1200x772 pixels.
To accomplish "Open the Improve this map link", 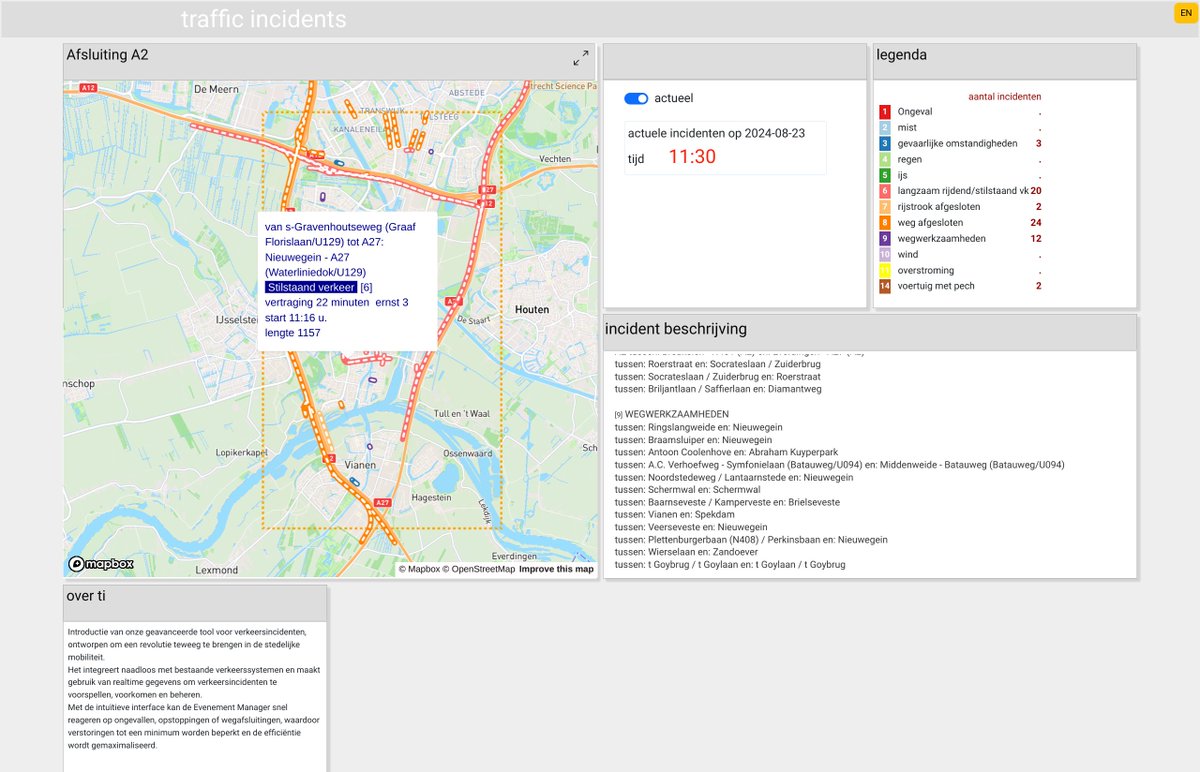I will [x=556, y=569].
